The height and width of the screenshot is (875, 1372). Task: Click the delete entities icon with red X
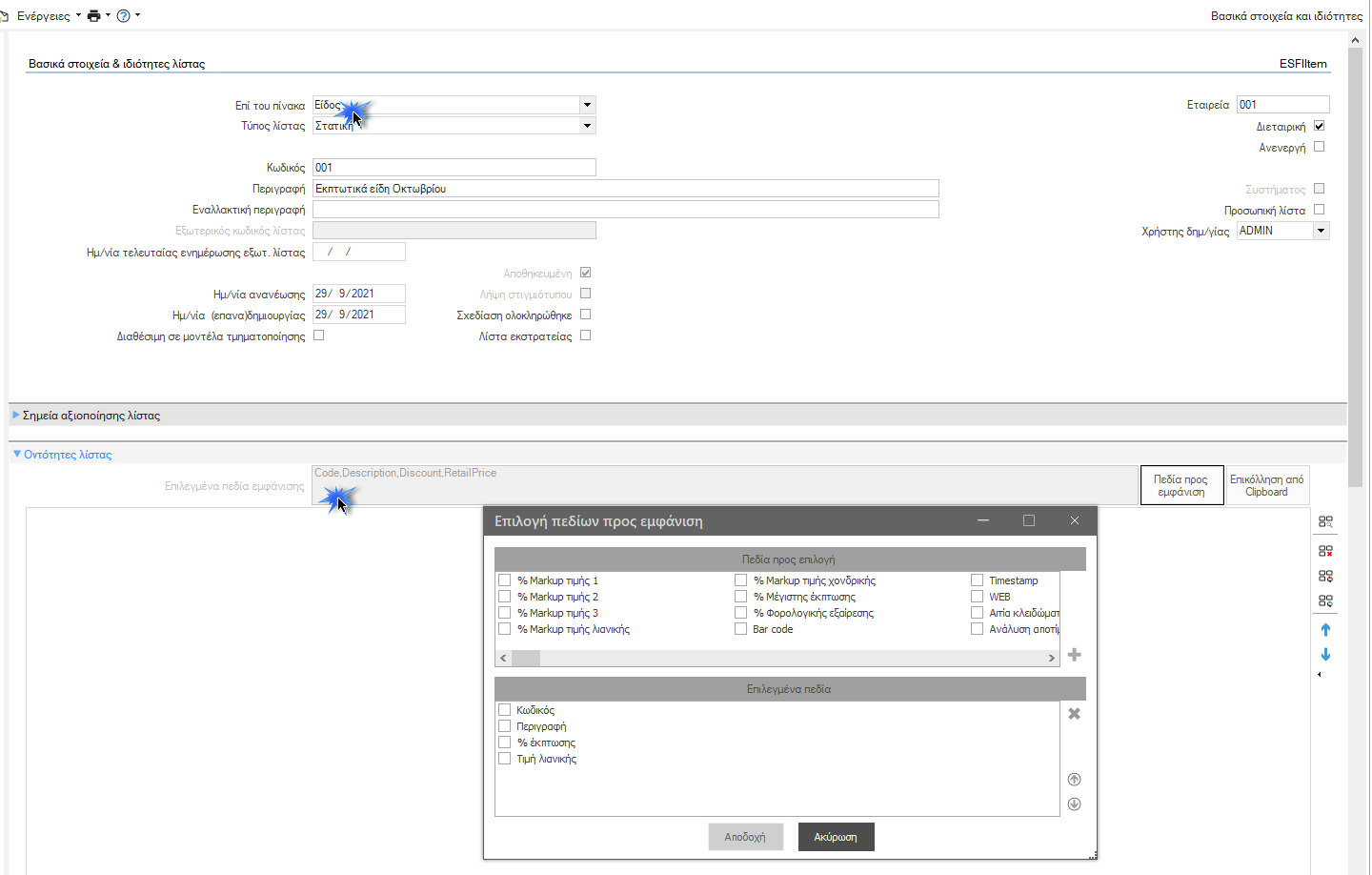[1325, 551]
